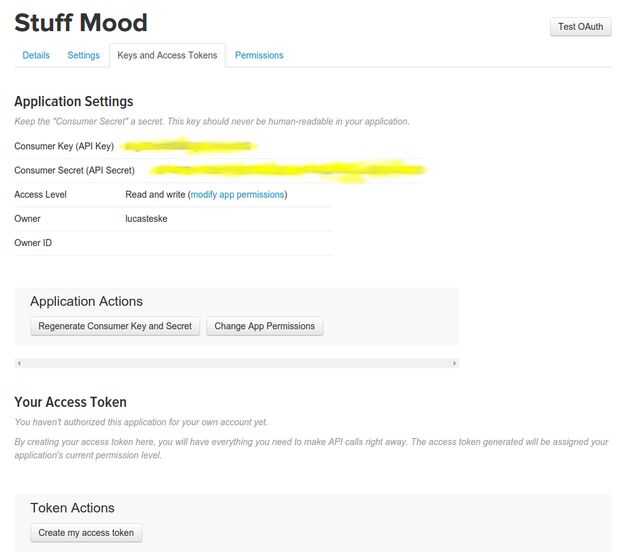Switch to the Details tab
This screenshot has height=555, width=620.
(36, 55)
